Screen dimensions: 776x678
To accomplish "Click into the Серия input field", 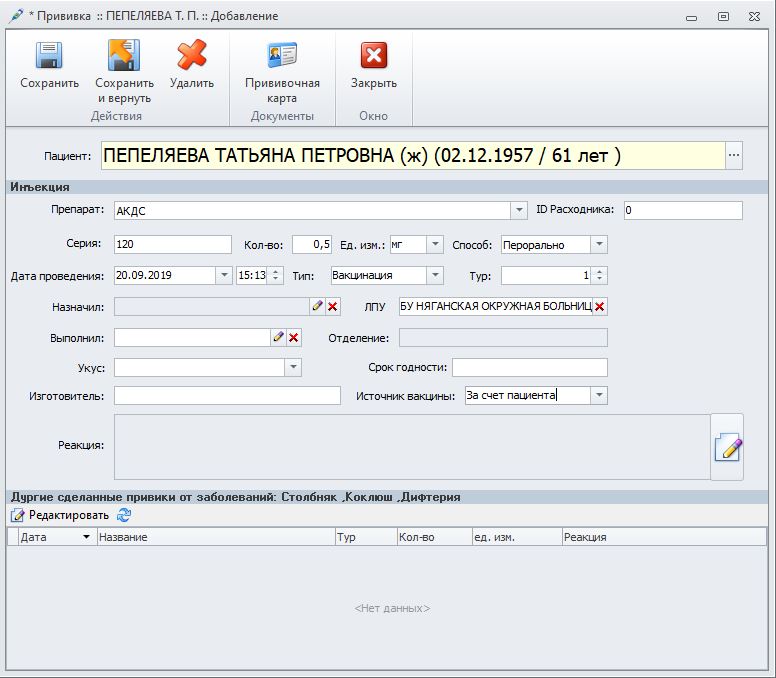I will 173,245.
